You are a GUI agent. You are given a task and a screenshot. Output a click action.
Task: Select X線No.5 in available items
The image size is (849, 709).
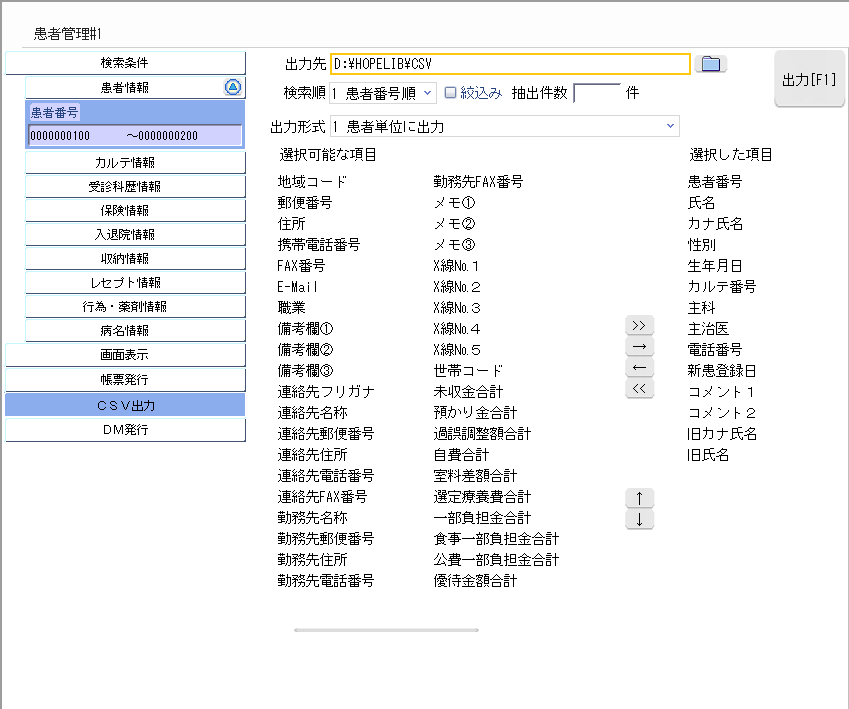coord(457,350)
